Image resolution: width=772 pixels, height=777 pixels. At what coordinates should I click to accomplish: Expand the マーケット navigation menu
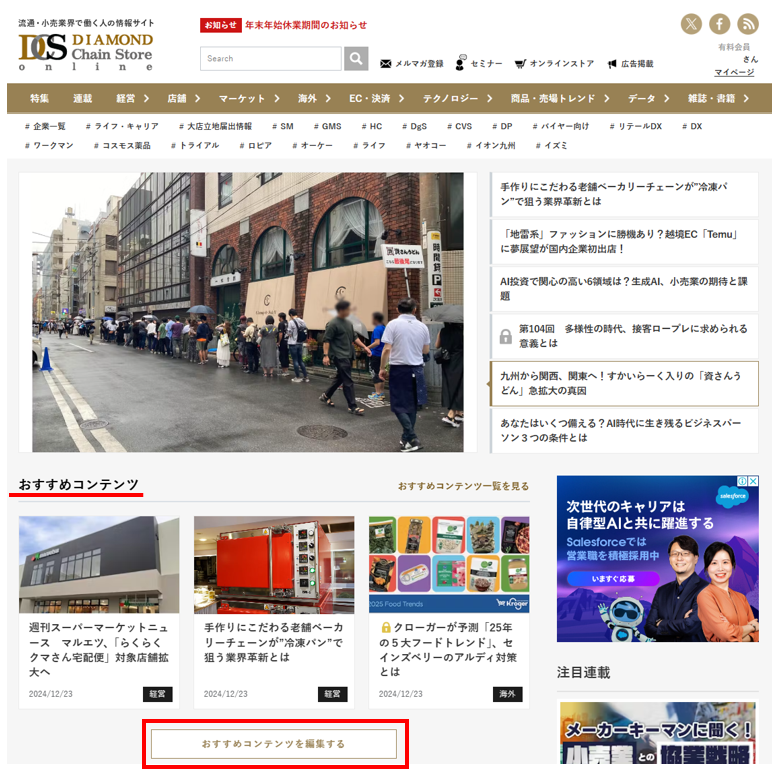click(248, 98)
